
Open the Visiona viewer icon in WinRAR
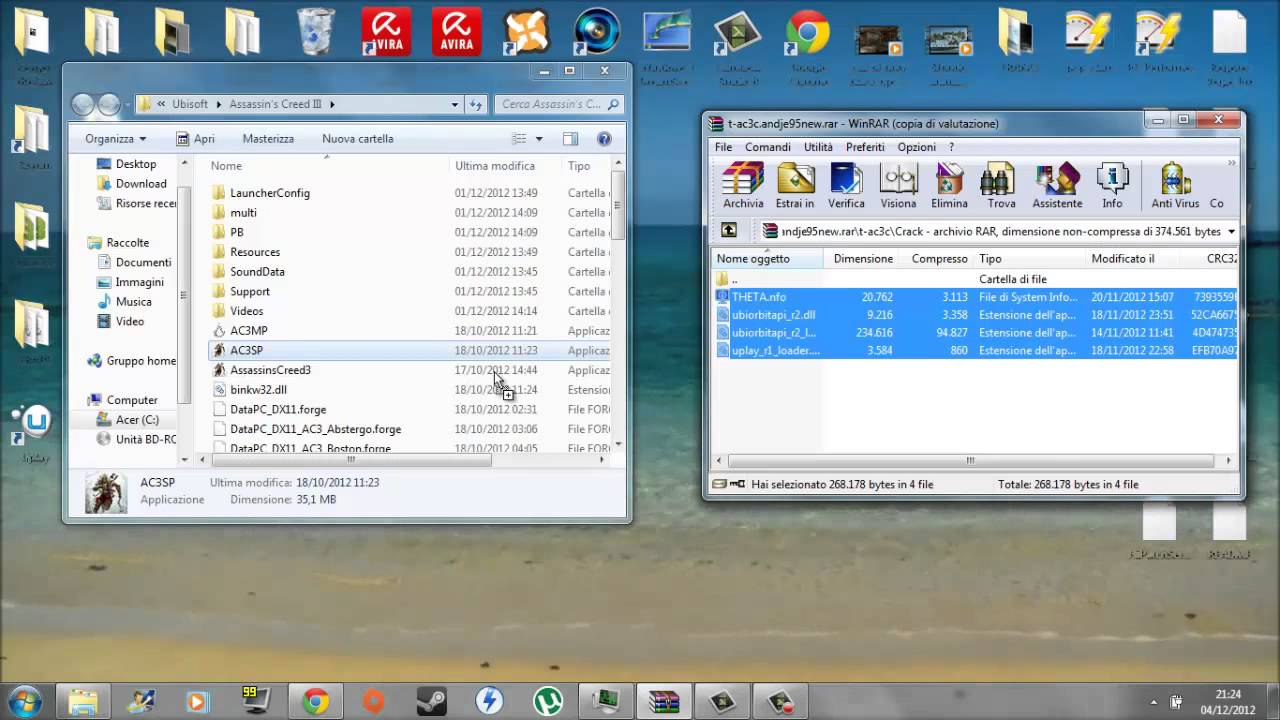click(x=898, y=186)
